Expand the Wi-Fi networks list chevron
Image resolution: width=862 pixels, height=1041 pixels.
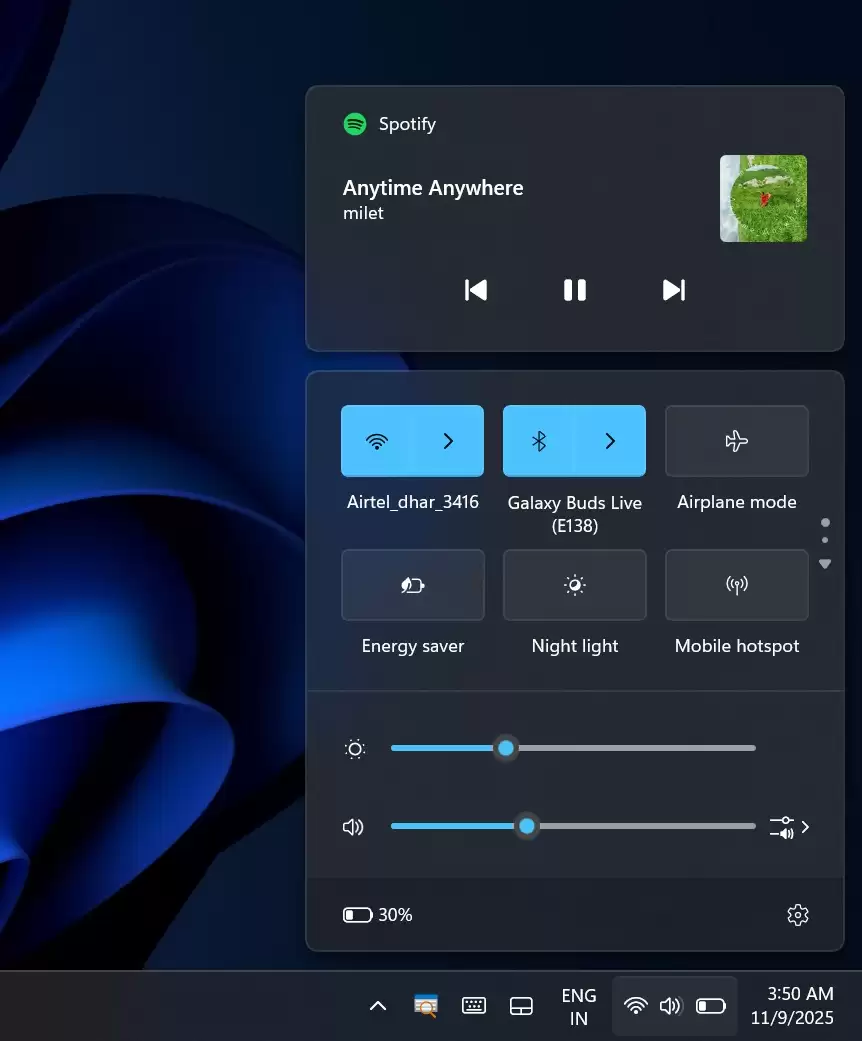(x=449, y=441)
